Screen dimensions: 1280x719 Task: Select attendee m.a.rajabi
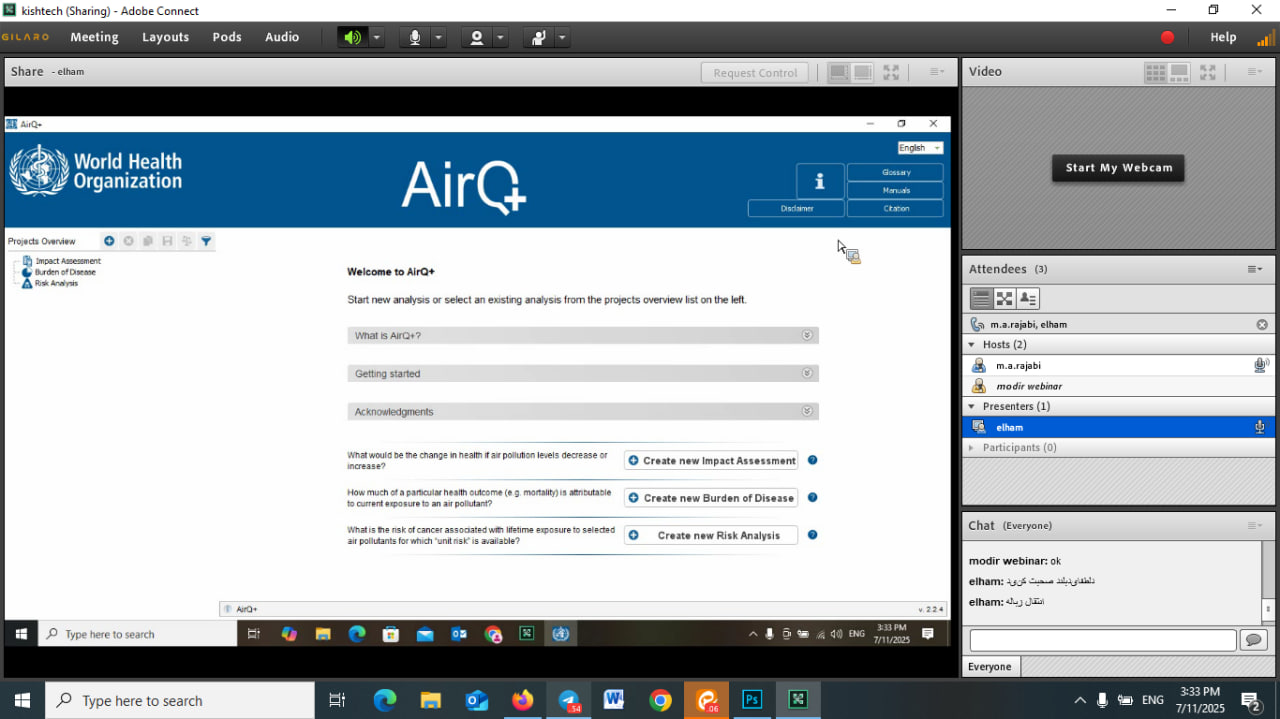coord(1117,366)
